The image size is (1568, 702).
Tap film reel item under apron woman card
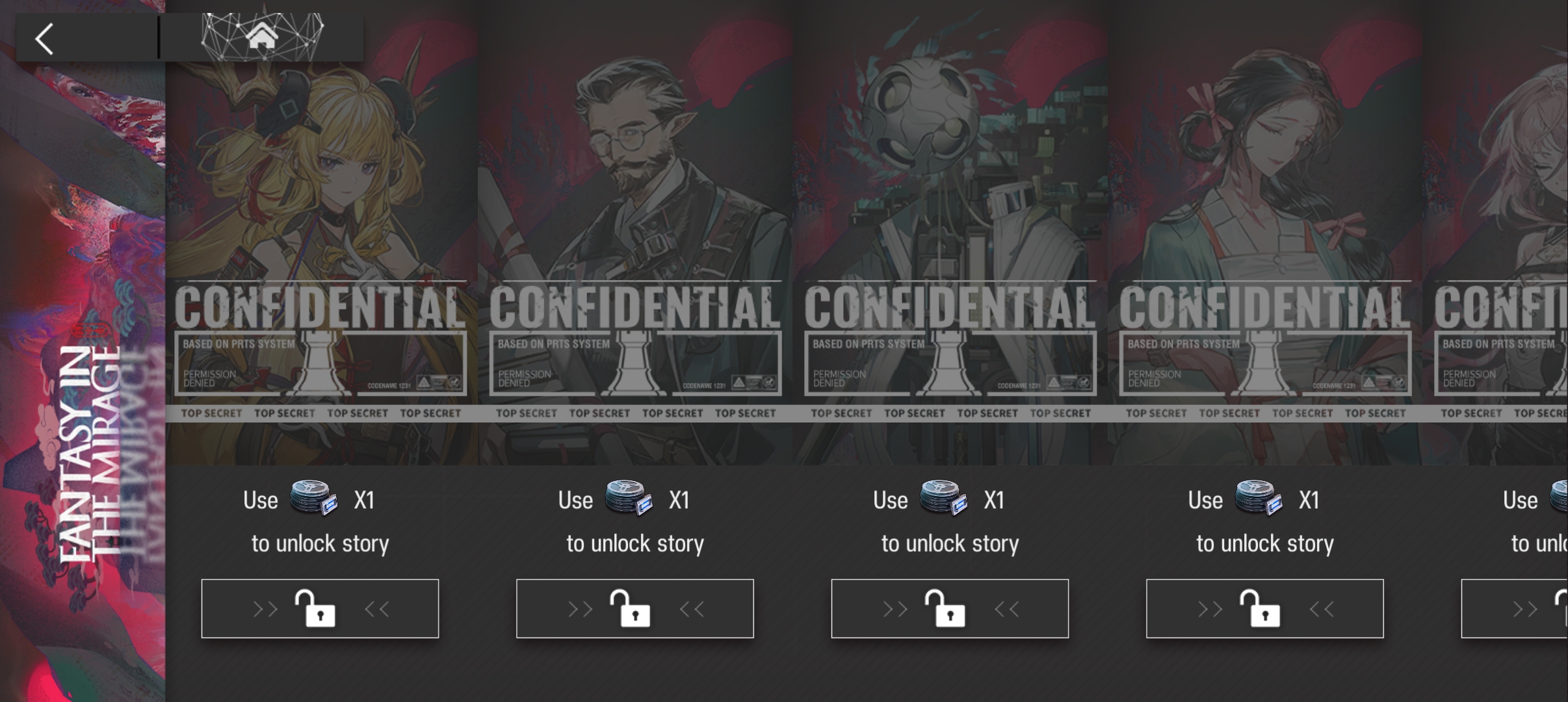1259,499
